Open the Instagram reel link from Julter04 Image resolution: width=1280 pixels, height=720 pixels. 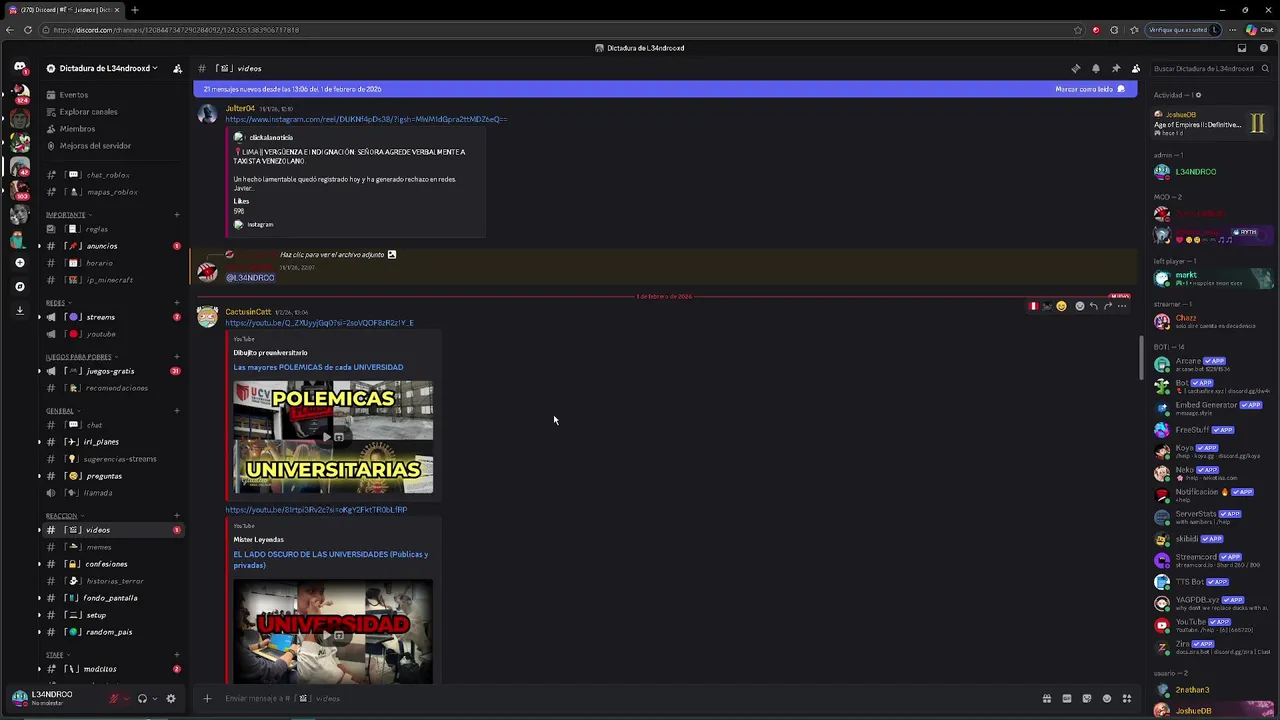pos(366,120)
